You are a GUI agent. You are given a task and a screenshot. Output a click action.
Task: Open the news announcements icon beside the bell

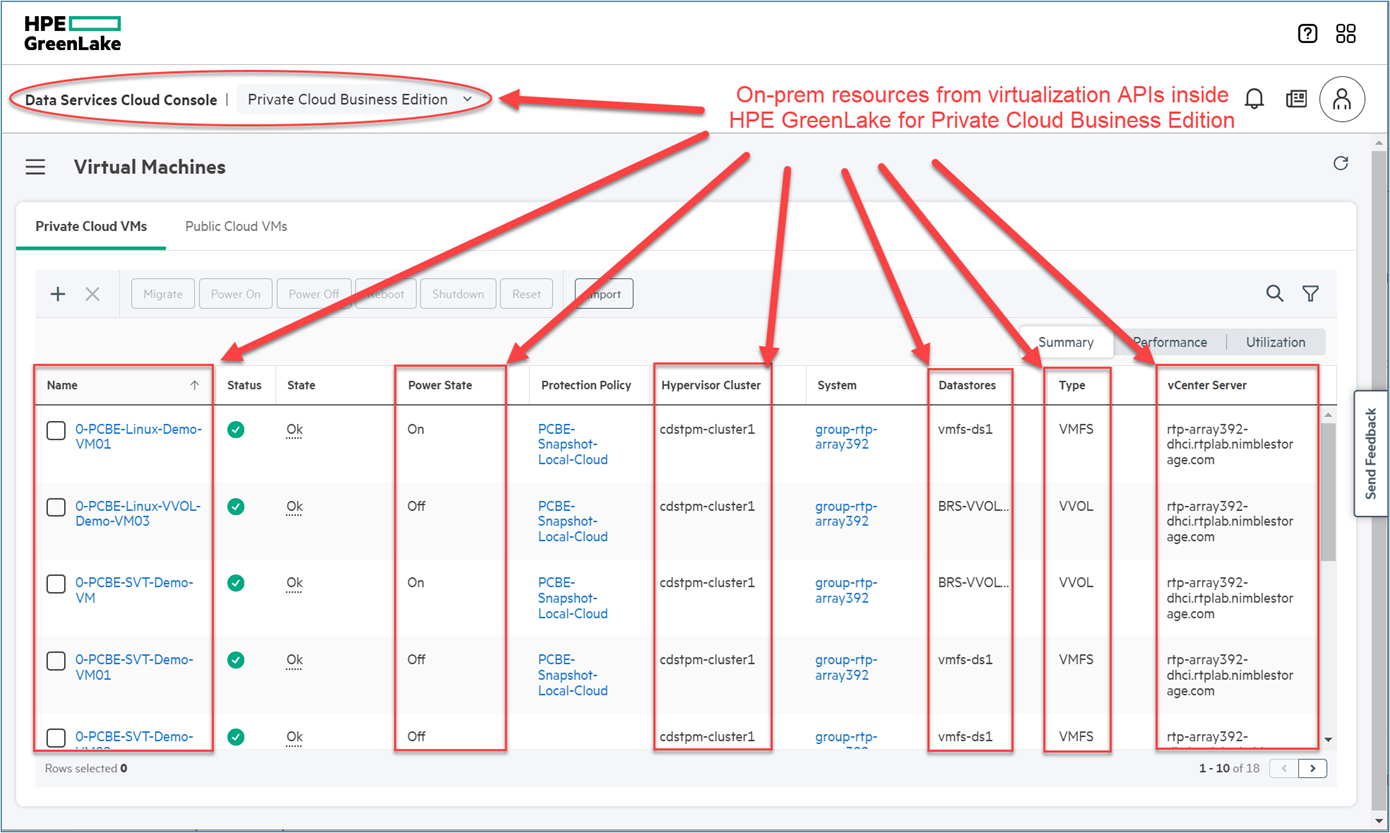[1296, 98]
